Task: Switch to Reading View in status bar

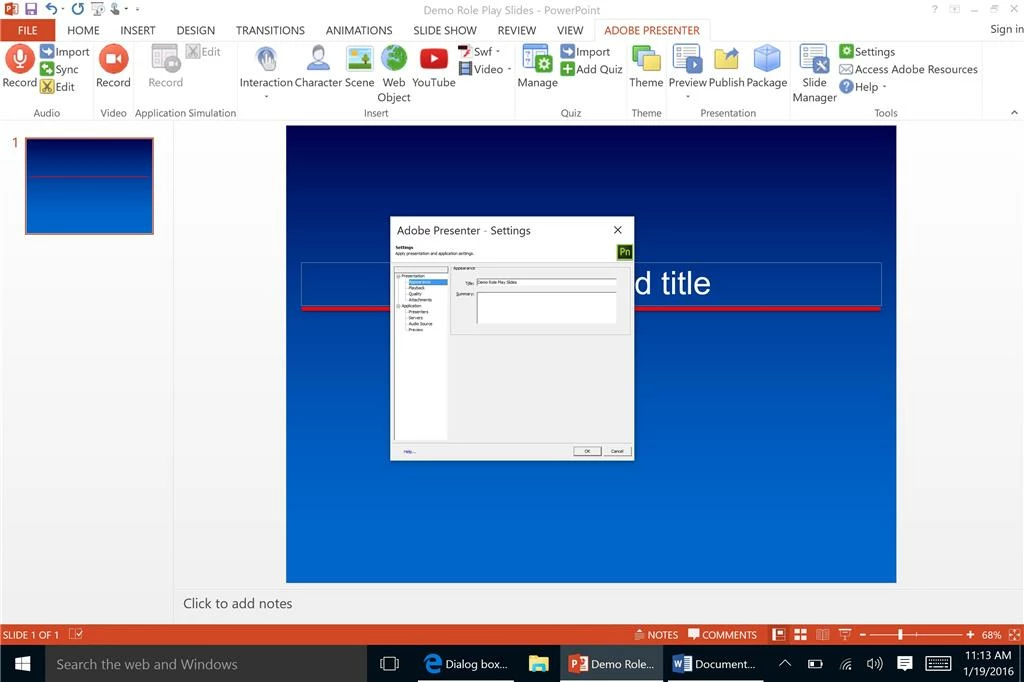Action: [x=822, y=634]
